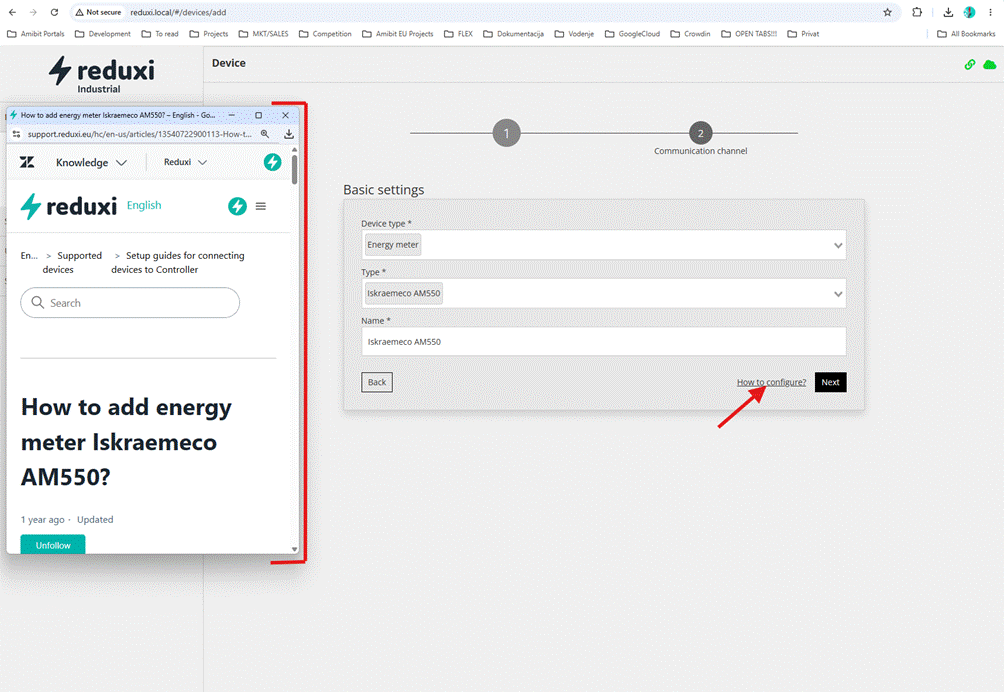Click the popup window vertical scrollbar thumb
The image size is (1004, 692).
(x=295, y=169)
